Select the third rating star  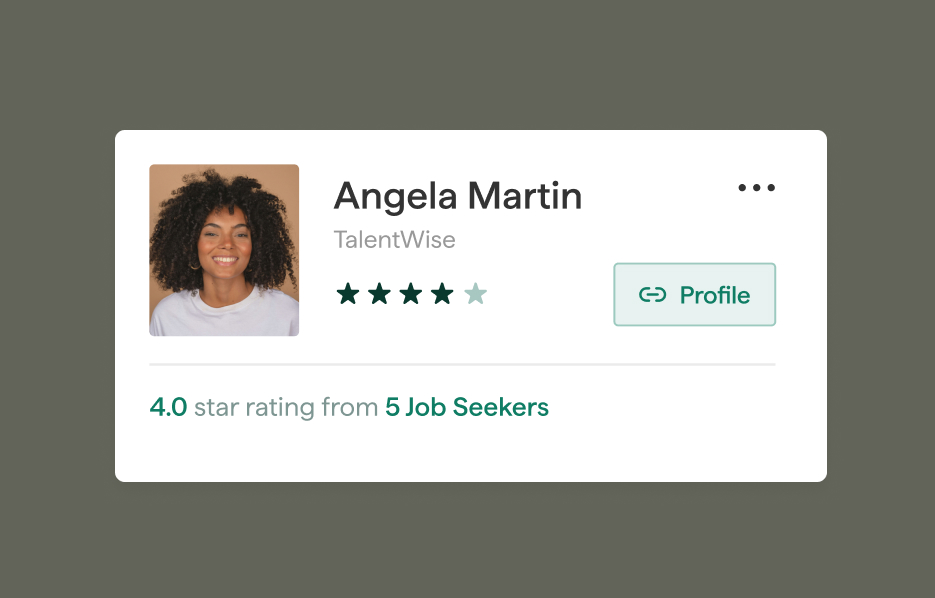click(x=411, y=294)
